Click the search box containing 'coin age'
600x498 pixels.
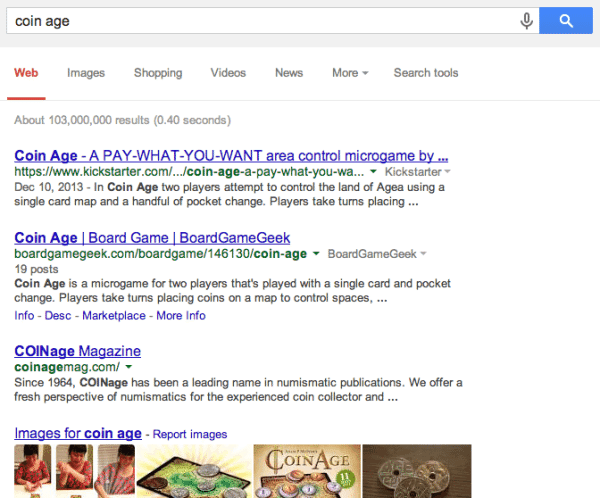tap(260, 20)
